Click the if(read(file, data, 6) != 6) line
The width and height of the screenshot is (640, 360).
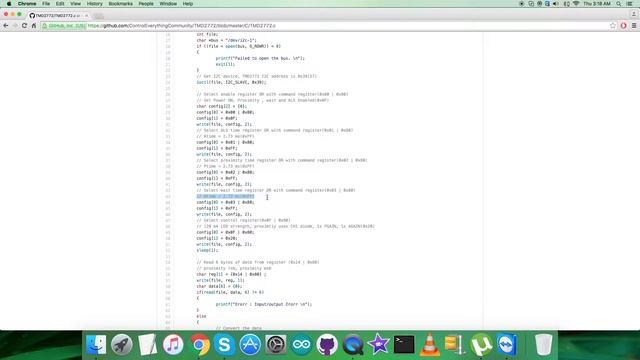(x=230, y=292)
